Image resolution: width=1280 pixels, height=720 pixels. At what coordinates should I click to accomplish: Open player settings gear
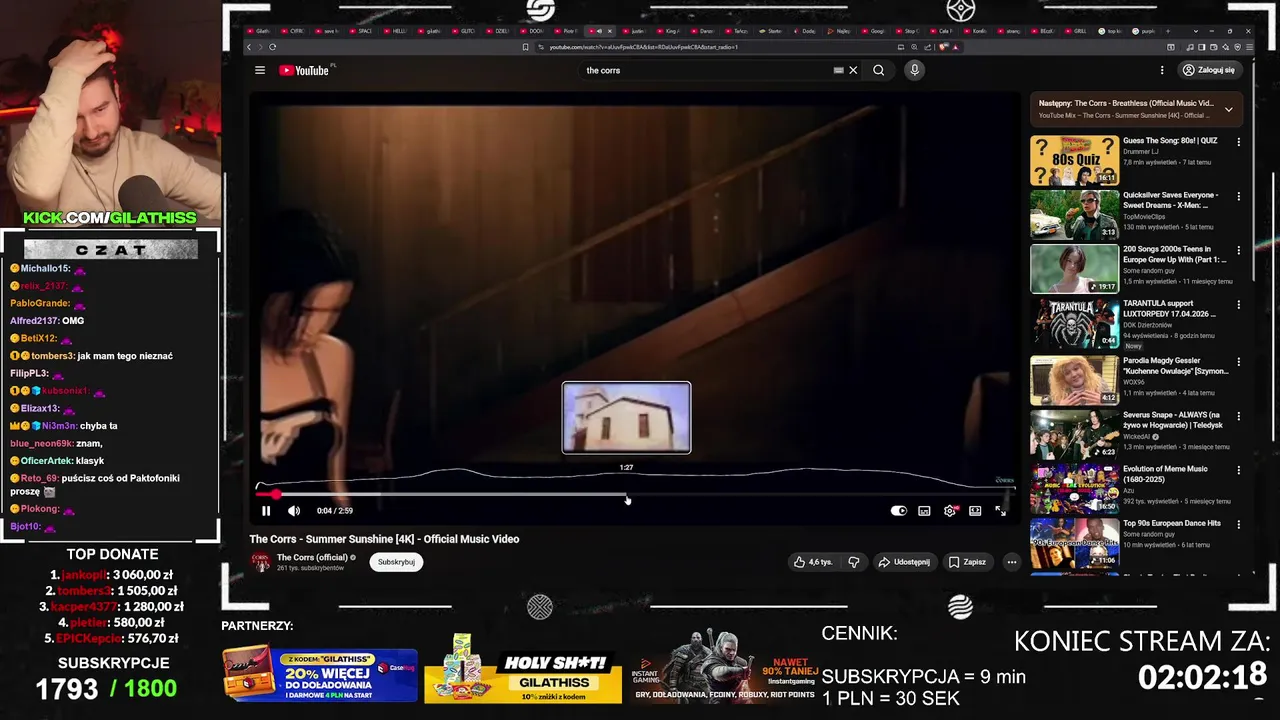pyautogui.click(x=950, y=511)
